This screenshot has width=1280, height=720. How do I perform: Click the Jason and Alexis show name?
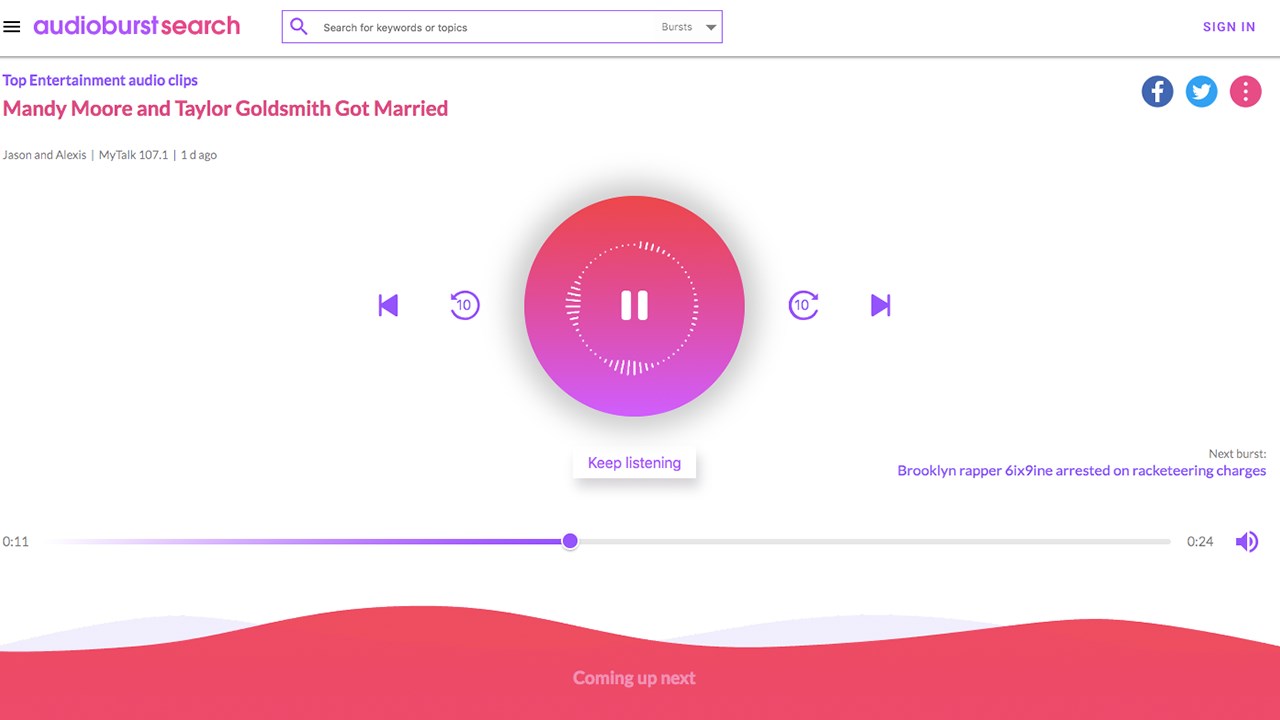tap(44, 155)
